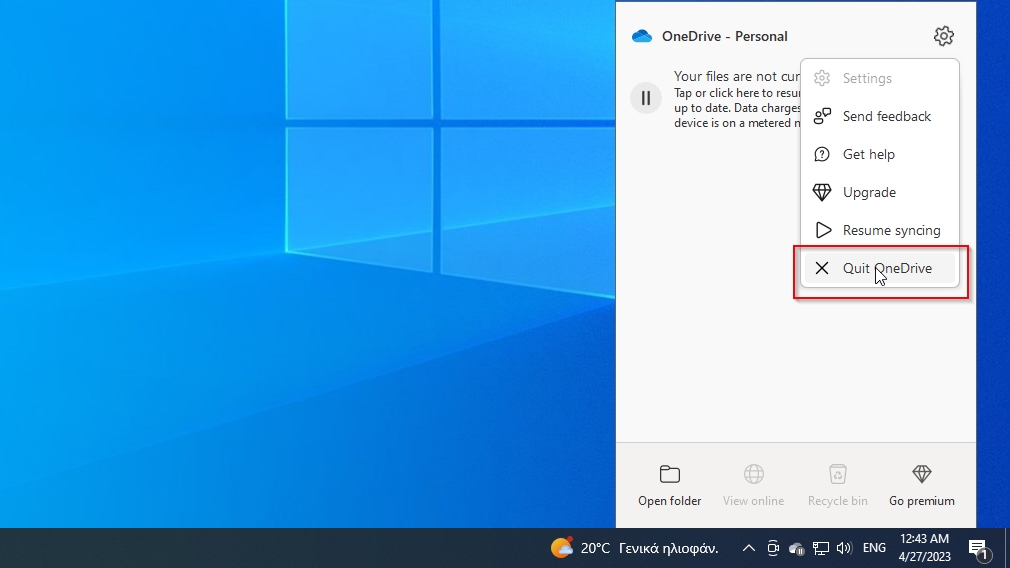Click the Open folder icon

tap(669, 474)
